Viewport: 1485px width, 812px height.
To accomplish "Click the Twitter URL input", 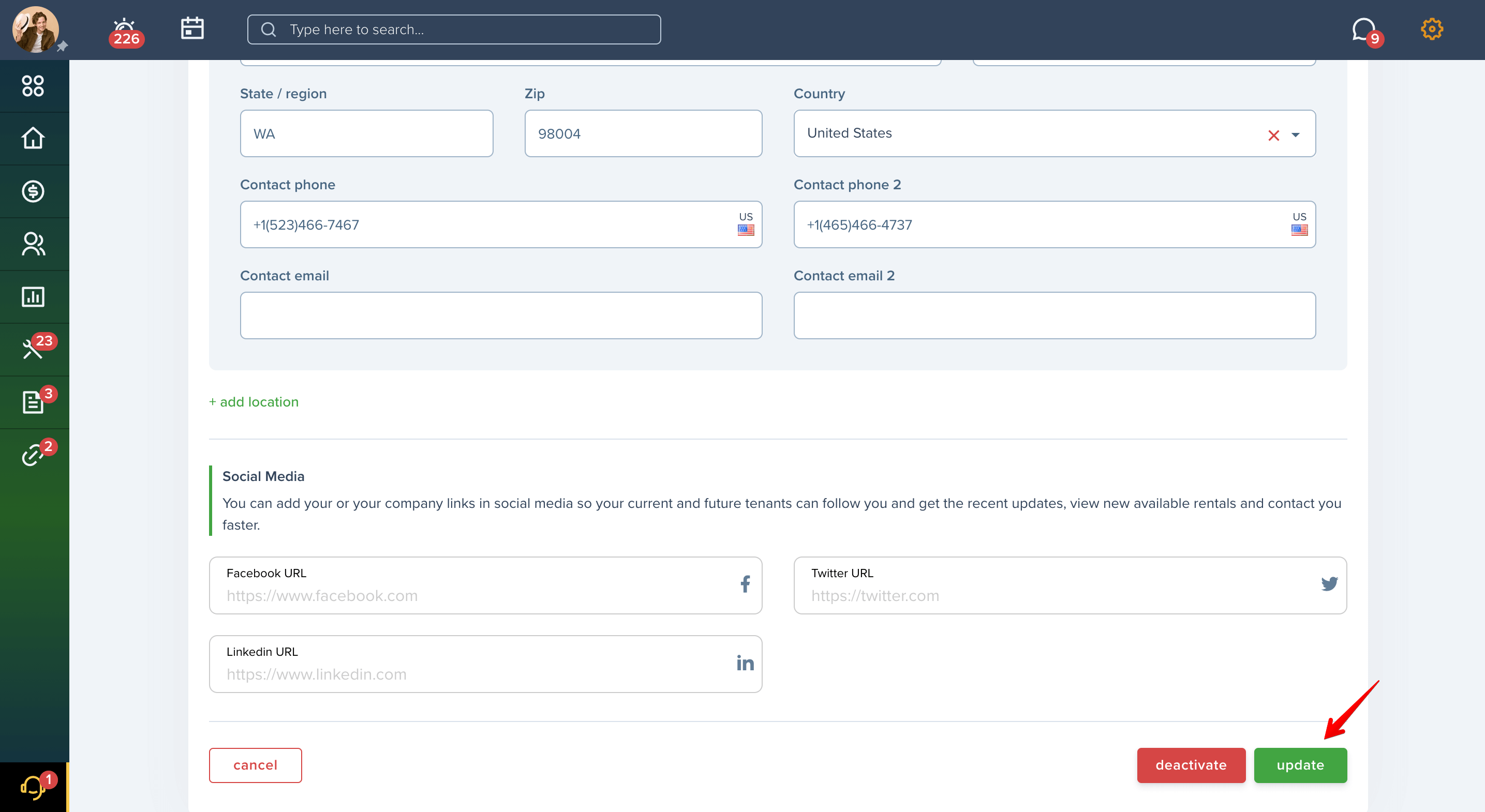I will click(x=1070, y=585).
